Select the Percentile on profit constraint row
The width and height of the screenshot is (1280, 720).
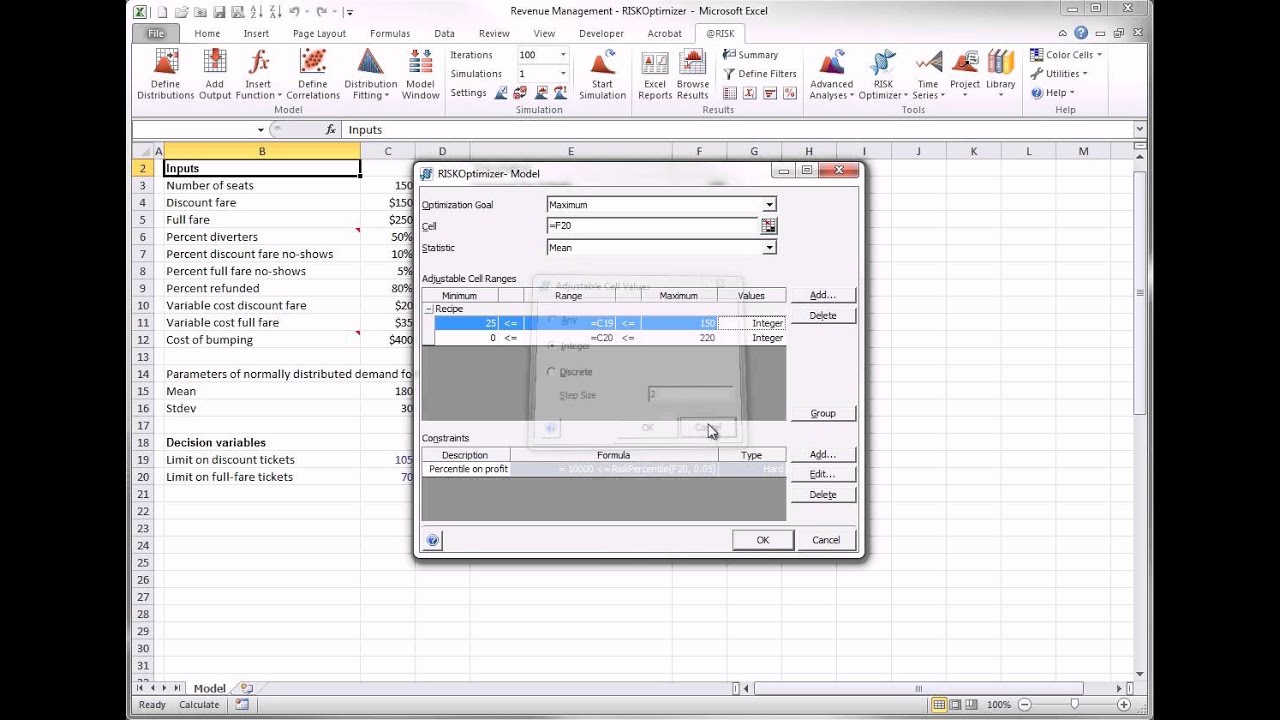pos(604,469)
